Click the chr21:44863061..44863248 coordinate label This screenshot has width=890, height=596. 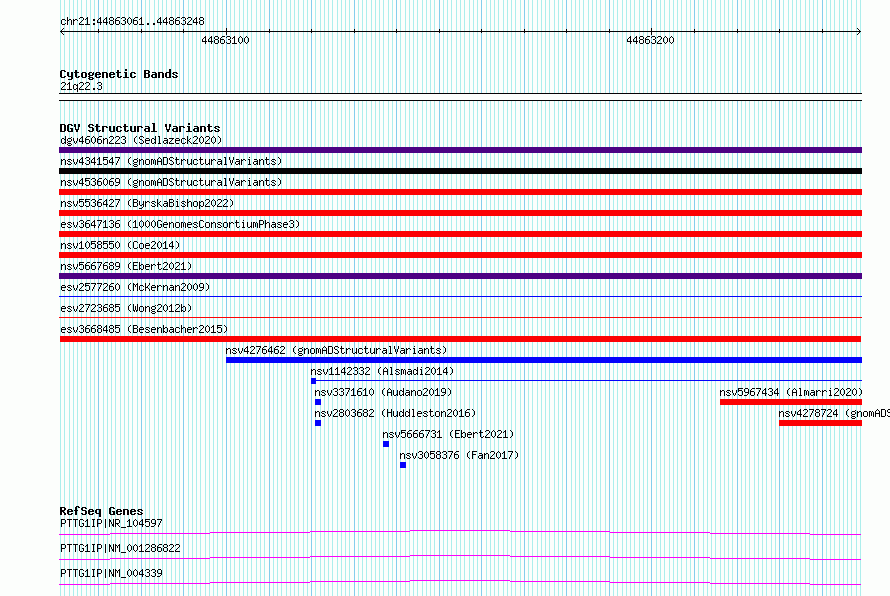(132, 22)
